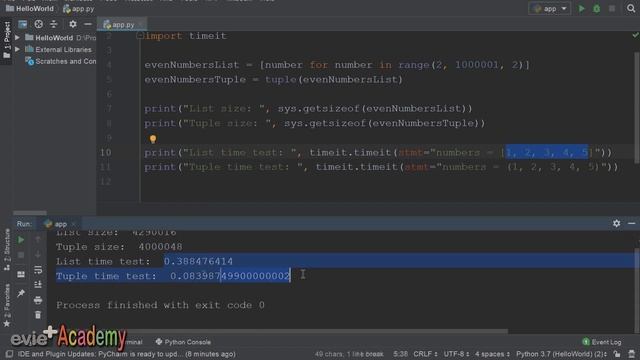Open the Python Console tool tab
The height and width of the screenshot is (360, 640).
click(x=183, y=342)
